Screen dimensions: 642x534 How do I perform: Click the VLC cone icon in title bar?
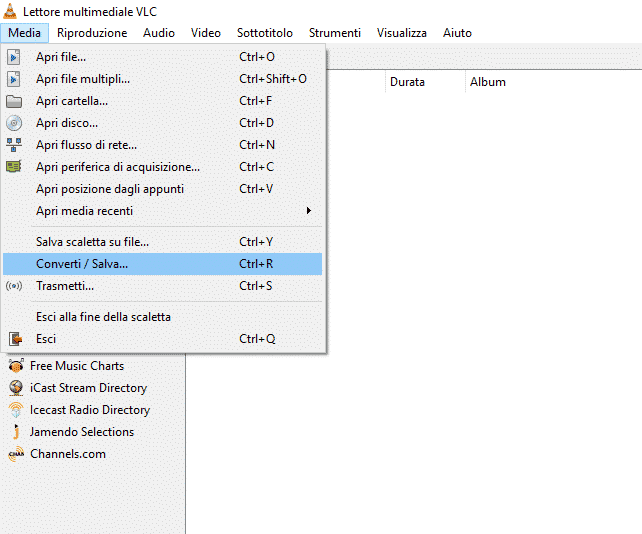(10, 11)
